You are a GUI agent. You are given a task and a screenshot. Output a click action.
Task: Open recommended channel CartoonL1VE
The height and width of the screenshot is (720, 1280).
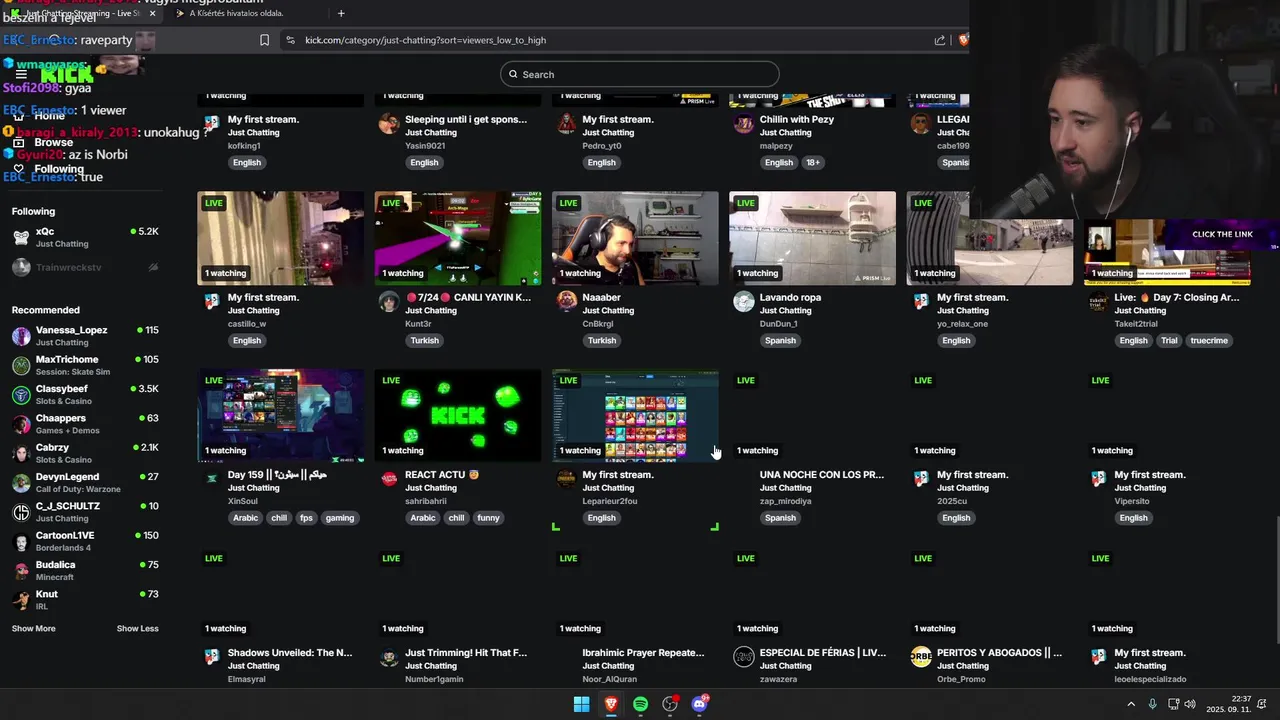click(85, 541)
